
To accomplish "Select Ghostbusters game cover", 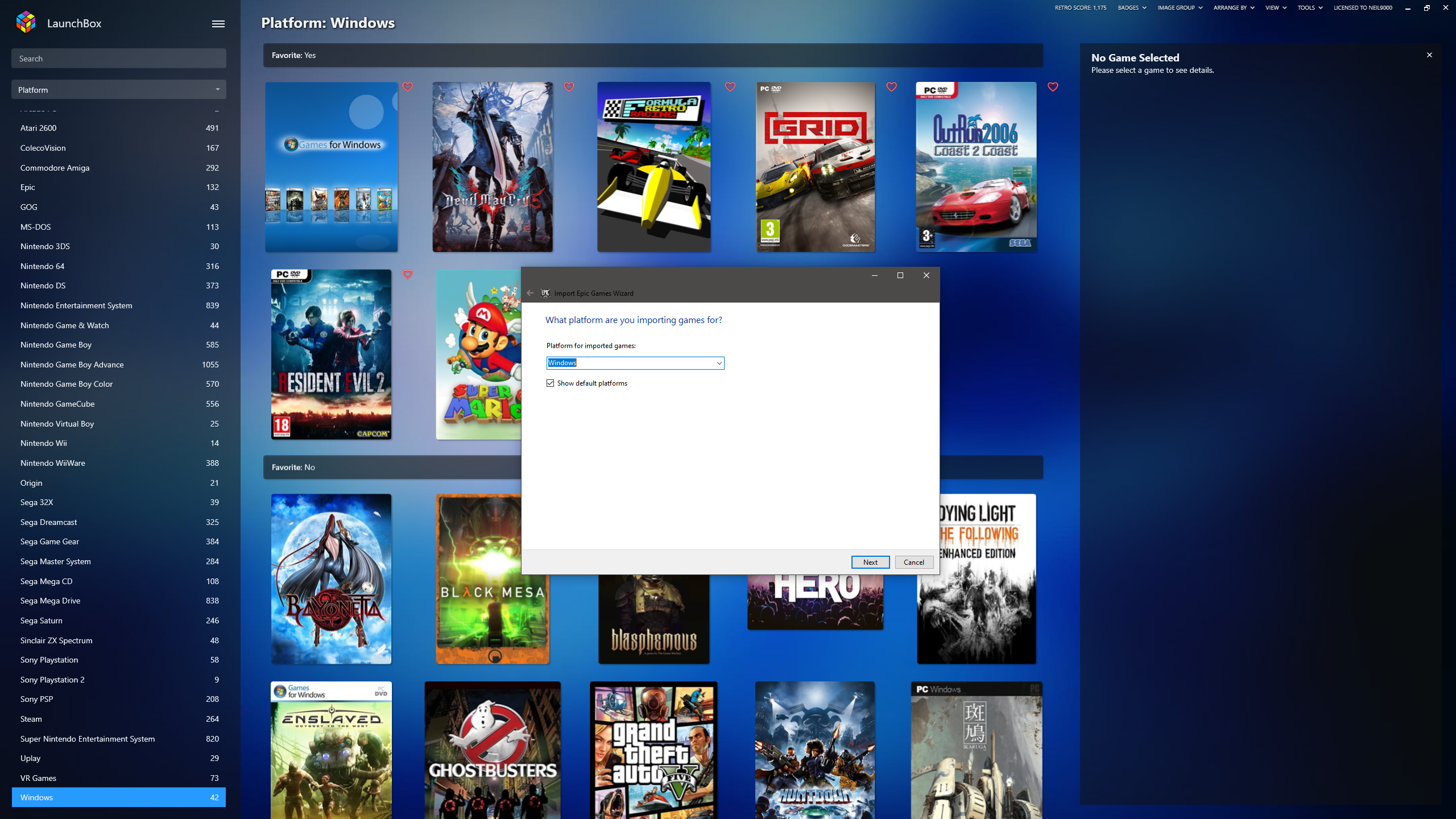I will tap(493, 750).
